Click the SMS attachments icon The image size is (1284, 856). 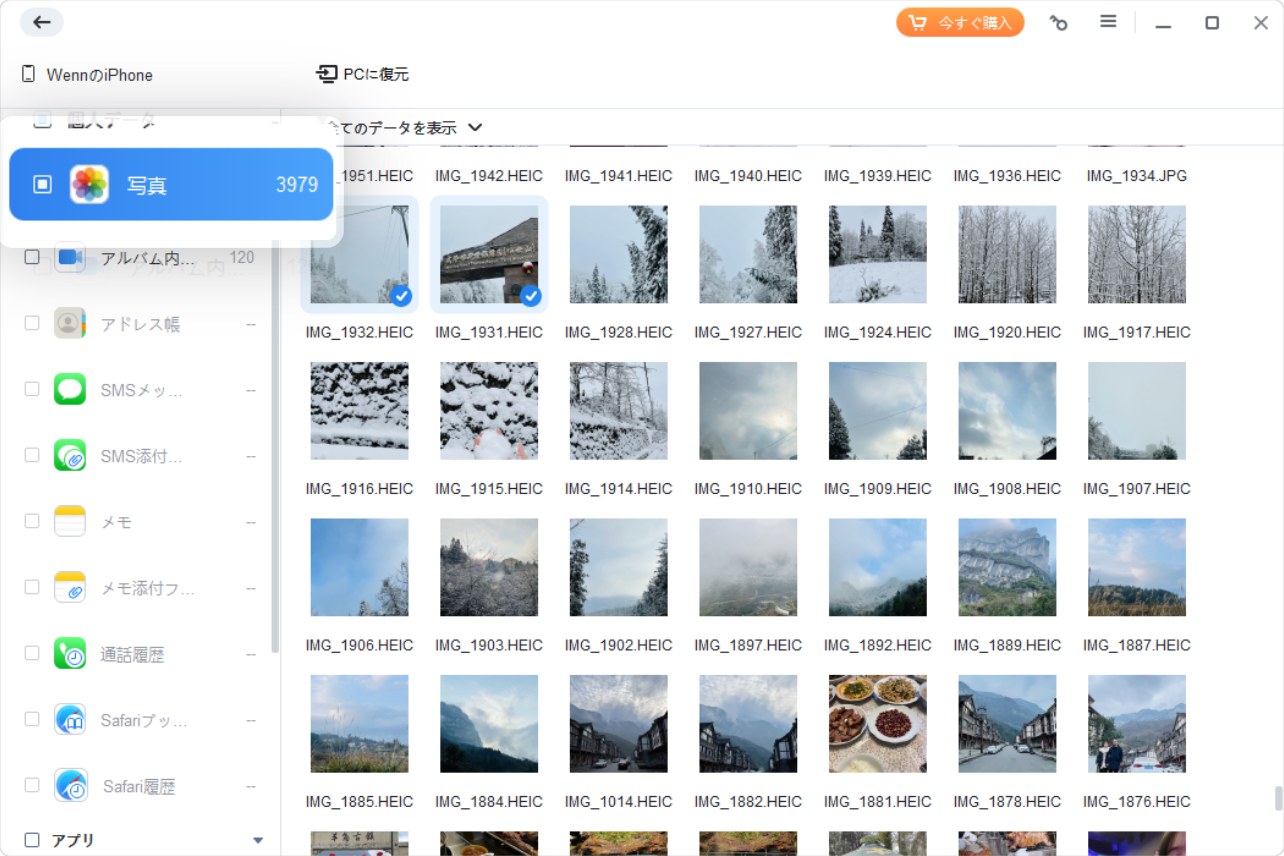point(70,455)
